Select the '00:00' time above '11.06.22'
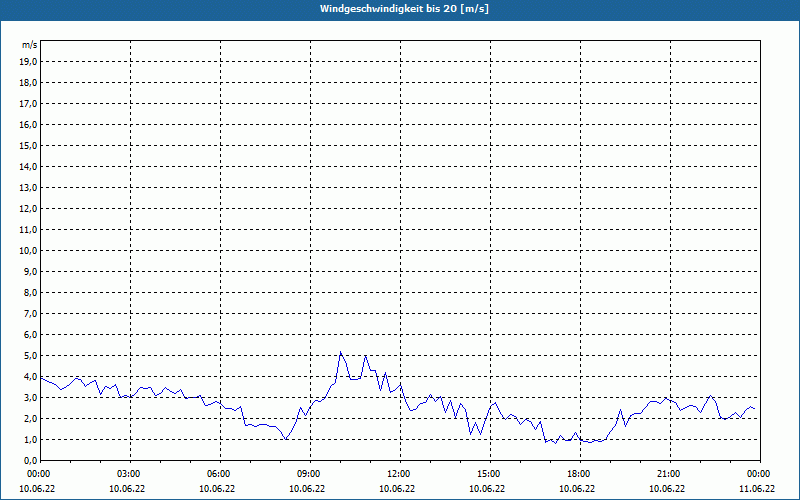800x500 pixels. click(x=759, y=474)
